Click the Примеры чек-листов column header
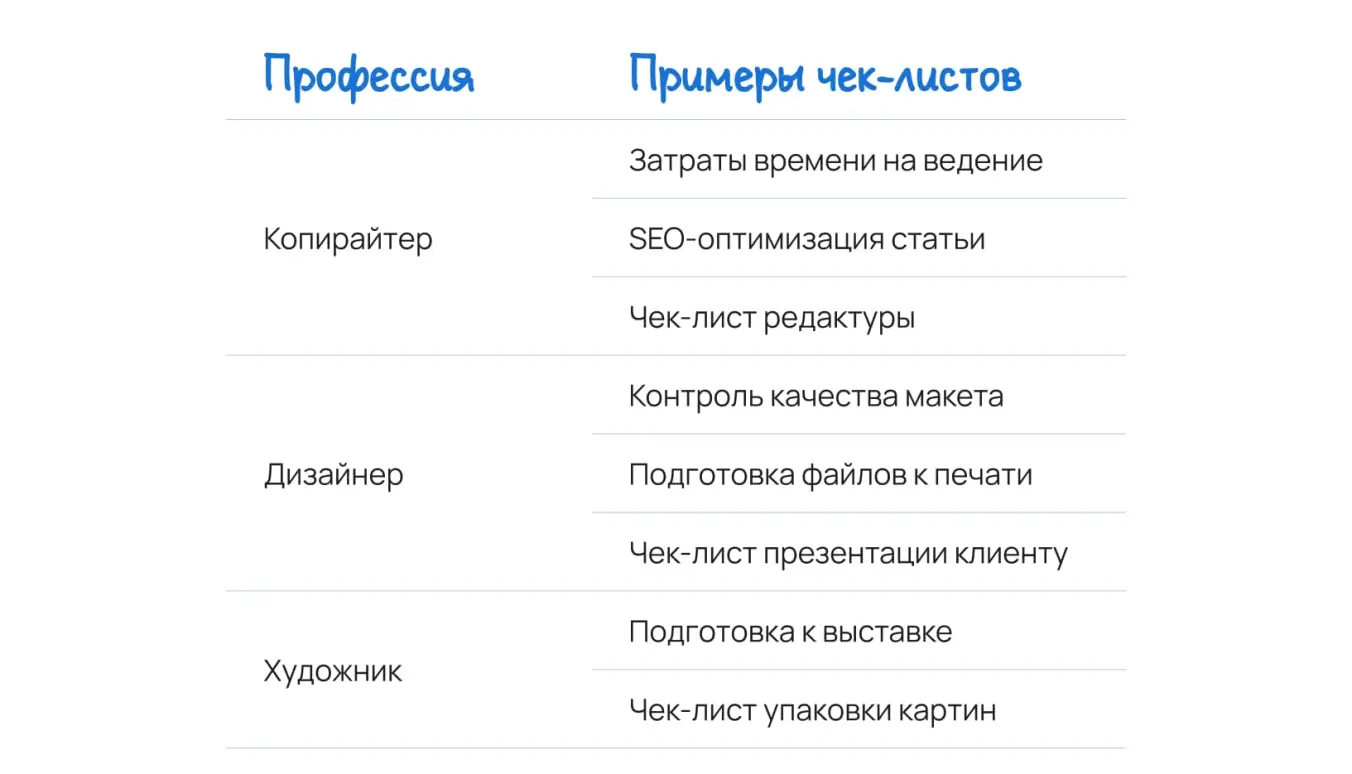The width and height of the screenshot is (1352, 774). pyautogui.click(x=825, y=77)
